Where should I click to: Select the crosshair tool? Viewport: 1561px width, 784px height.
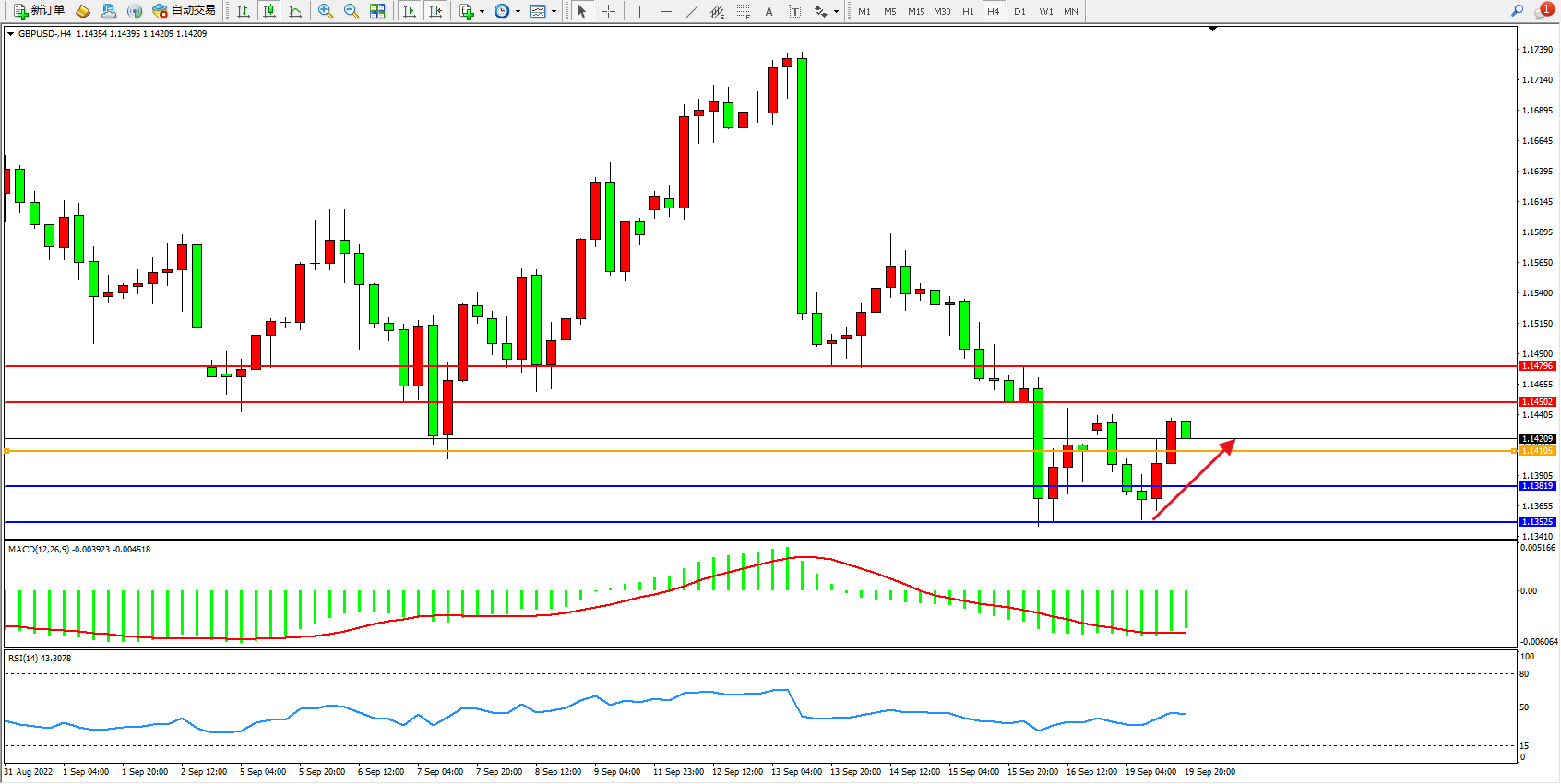(609, 11)
